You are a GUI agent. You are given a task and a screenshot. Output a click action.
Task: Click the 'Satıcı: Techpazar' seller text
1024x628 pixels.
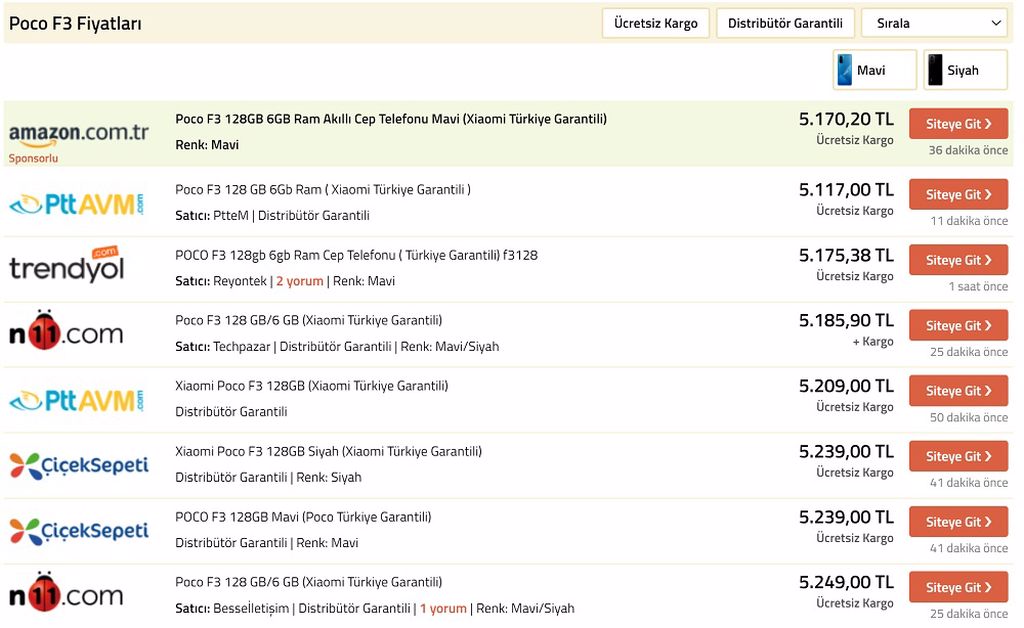click(223, 347)
